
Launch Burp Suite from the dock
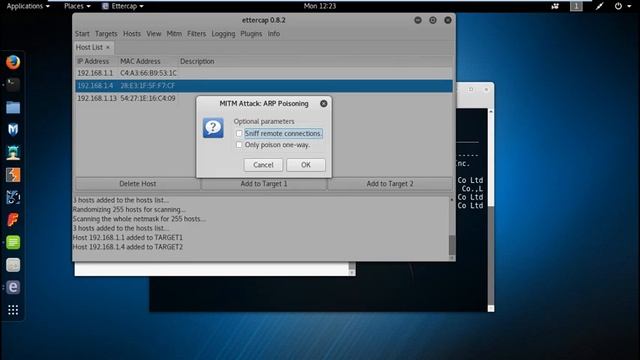point(13,175)
